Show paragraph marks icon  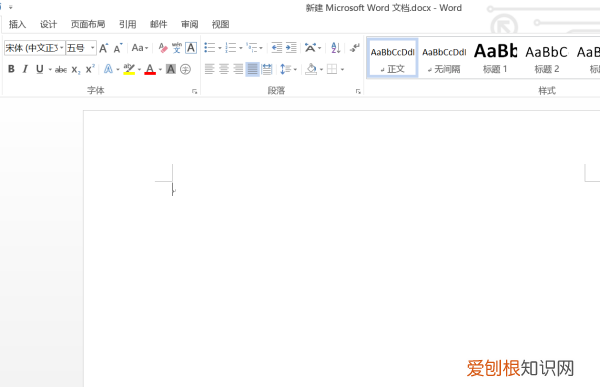[355, 48]
